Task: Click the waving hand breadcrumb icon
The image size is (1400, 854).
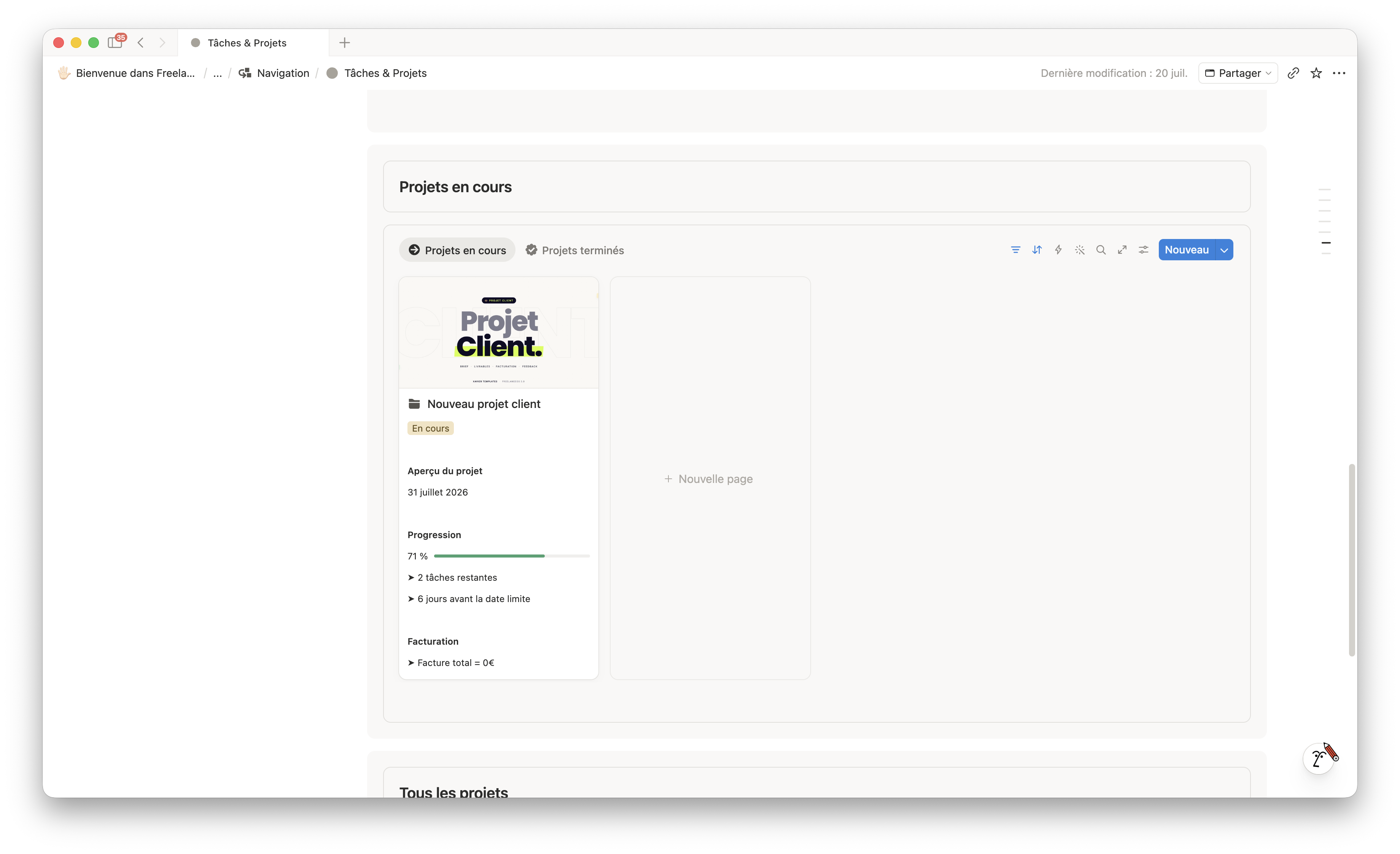Action: pos(64,73)
